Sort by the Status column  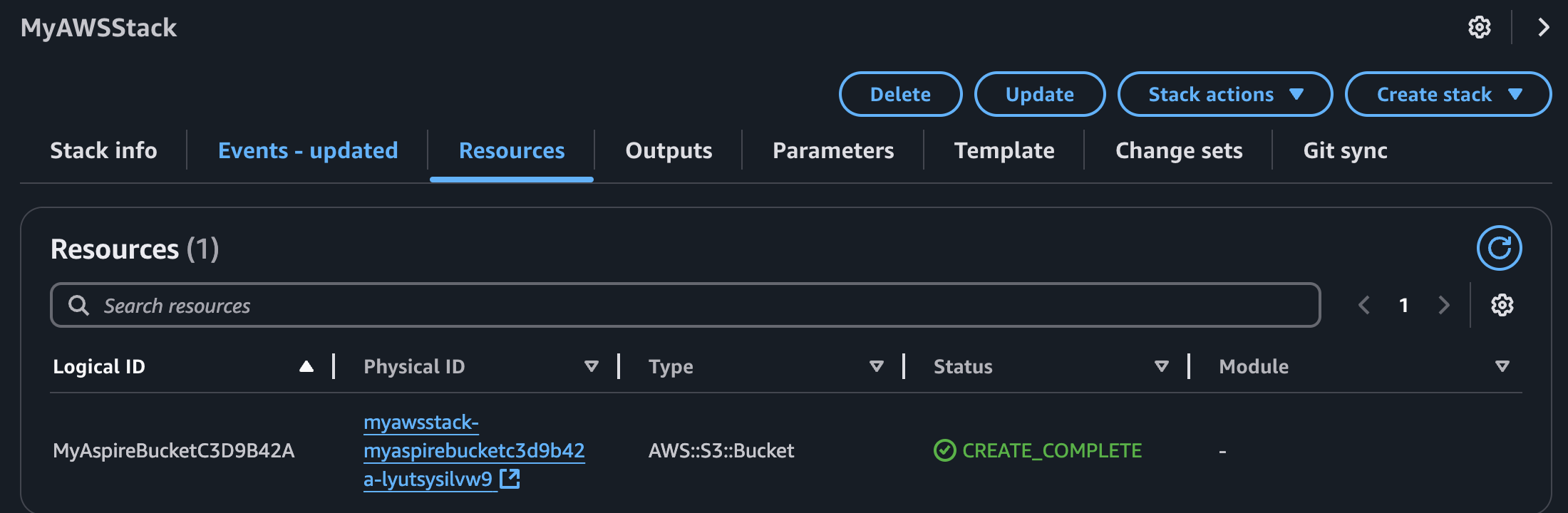click(x=1161, y=366)
